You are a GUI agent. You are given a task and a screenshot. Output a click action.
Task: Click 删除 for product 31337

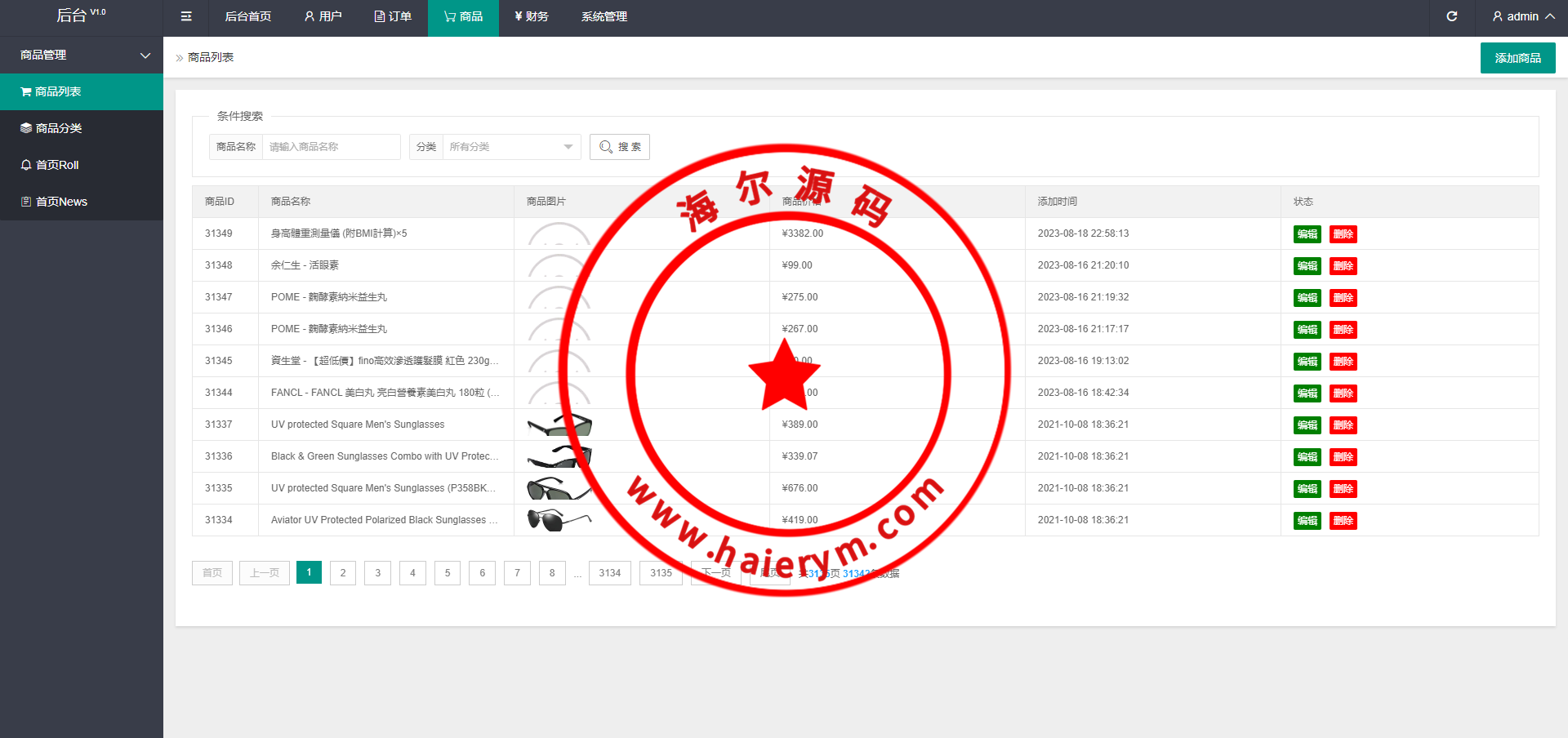point(1343,425)
